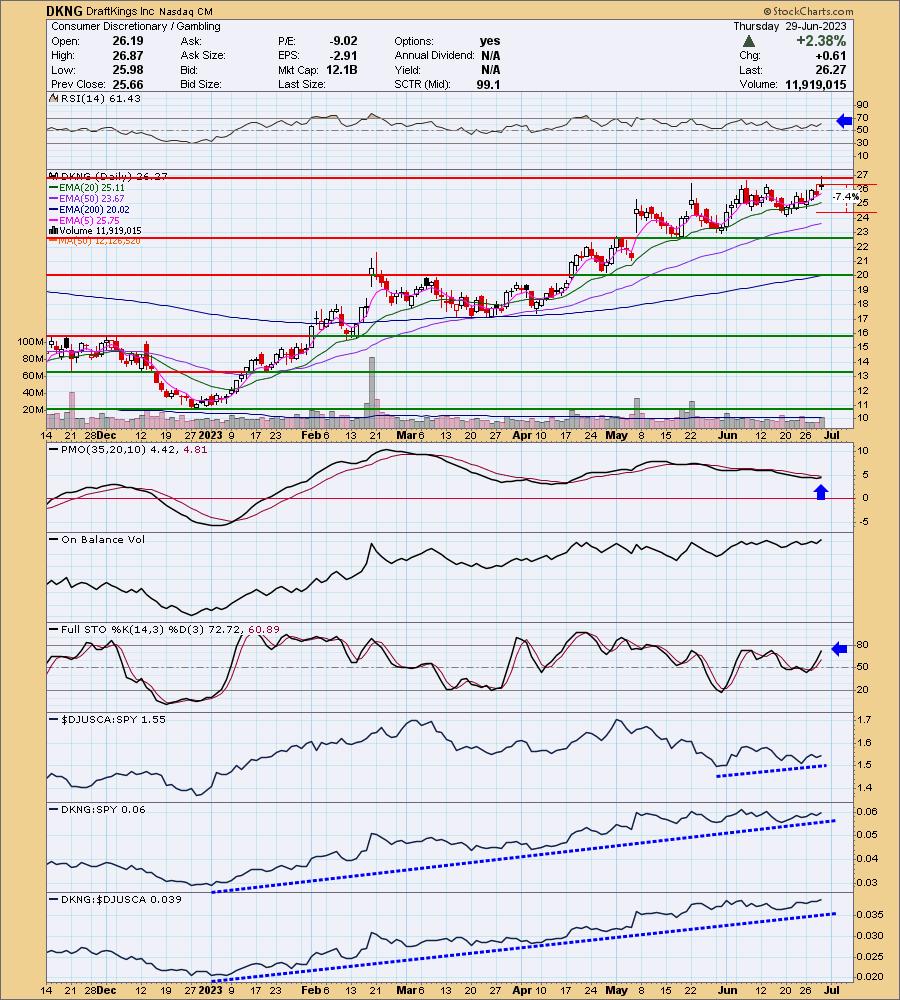Click the green up-triangle change icon
The image size is (900, 1000).
pos(749,41)
